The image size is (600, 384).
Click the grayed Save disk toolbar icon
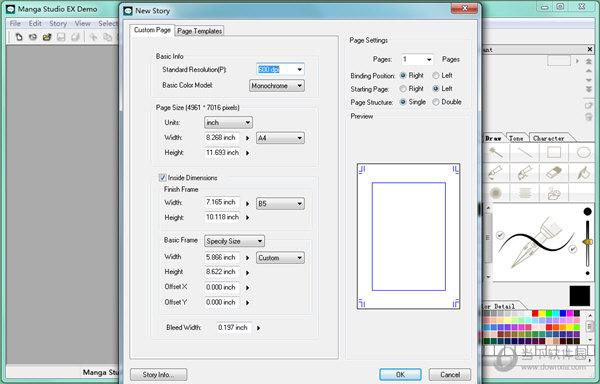[x=61, y=37]
